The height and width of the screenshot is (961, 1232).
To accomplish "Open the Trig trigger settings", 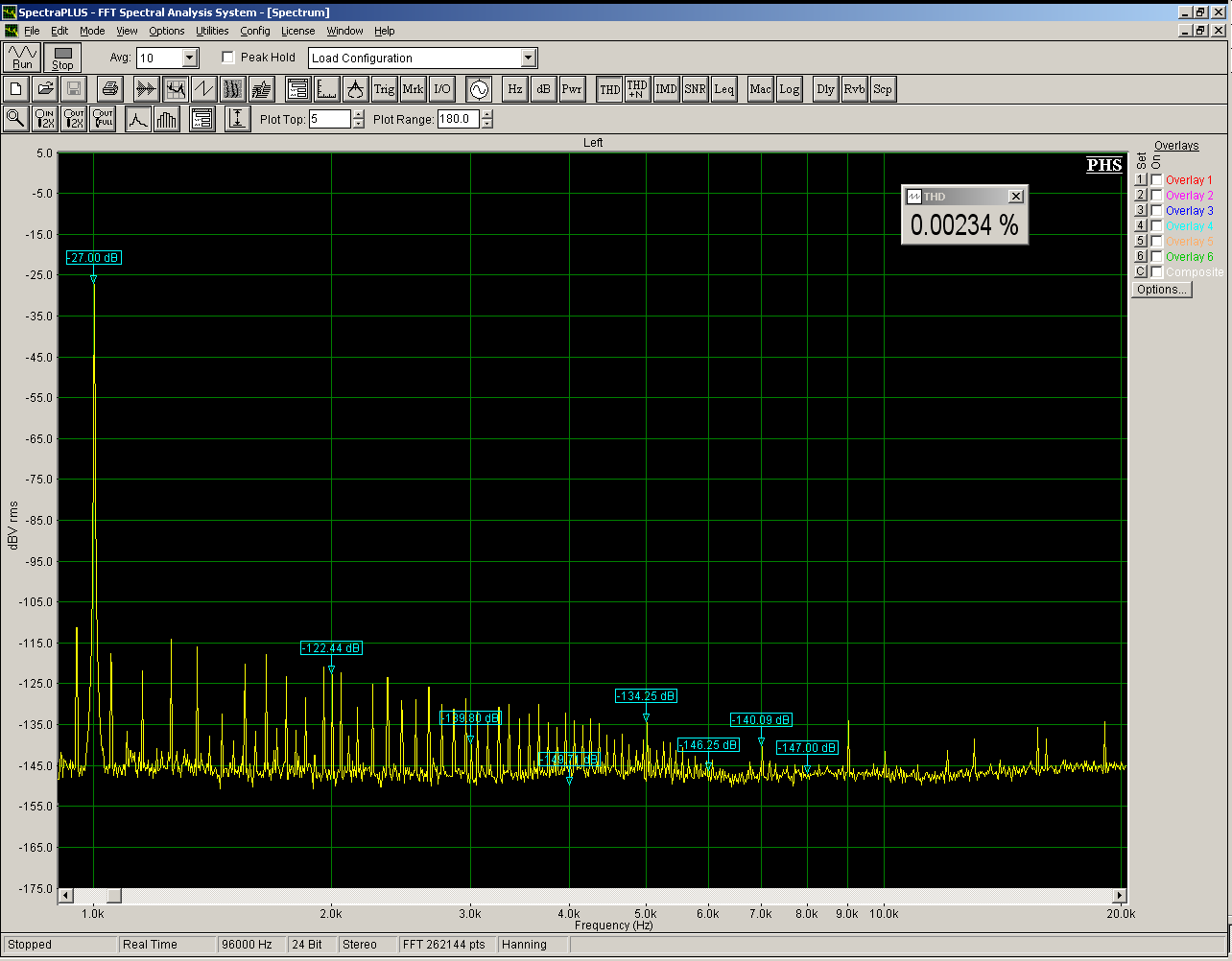I will pyautogui.click(x=385, y=89).
